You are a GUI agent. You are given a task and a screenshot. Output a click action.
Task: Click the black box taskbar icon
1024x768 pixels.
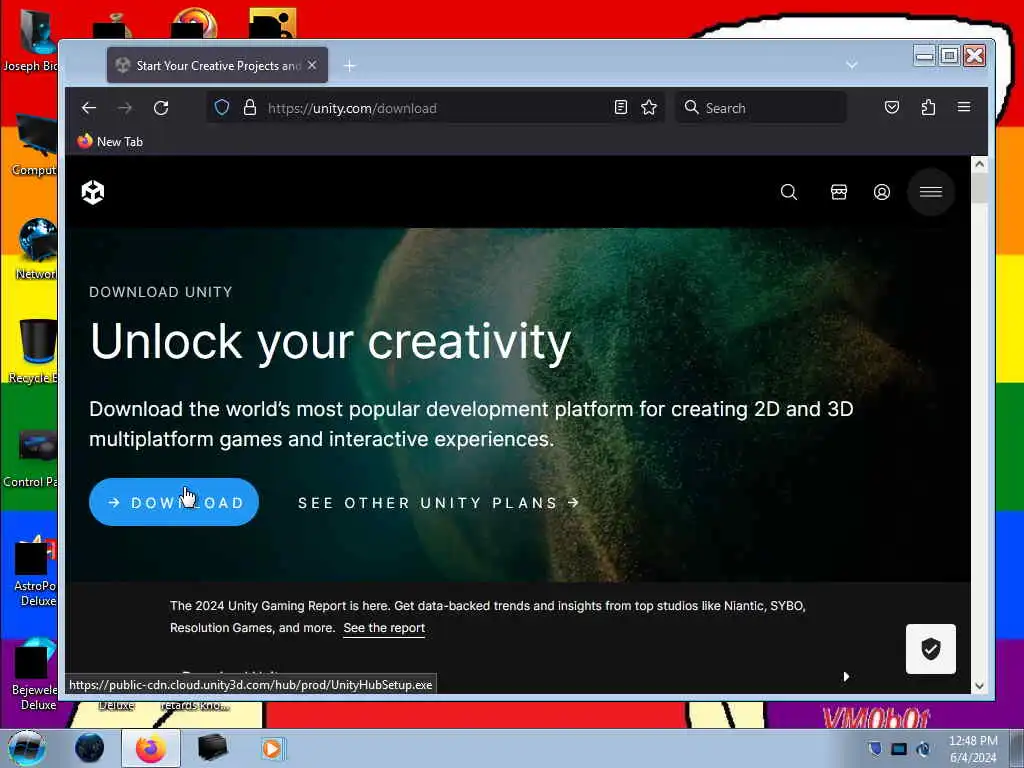(x=212, y=748)
